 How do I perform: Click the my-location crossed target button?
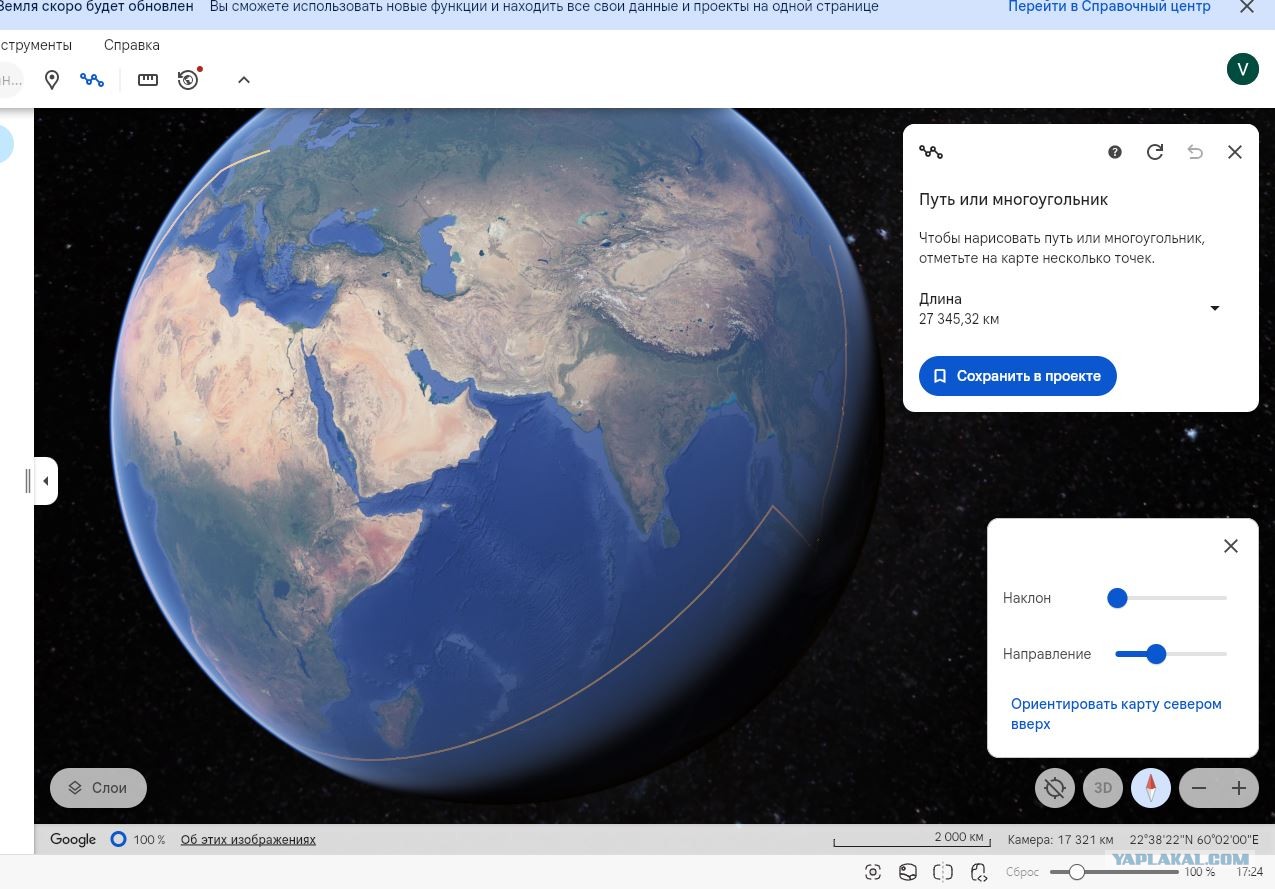click(x=1054, y=788)
